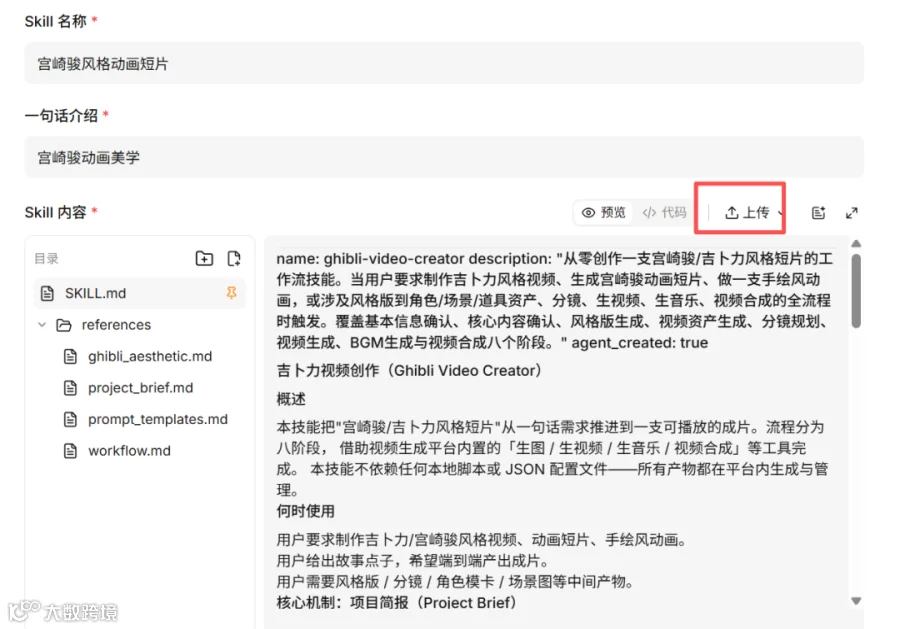Screen dimensions: 900x629
Task: Click the 概述 heading in content
Action: (x=291, y=399)
